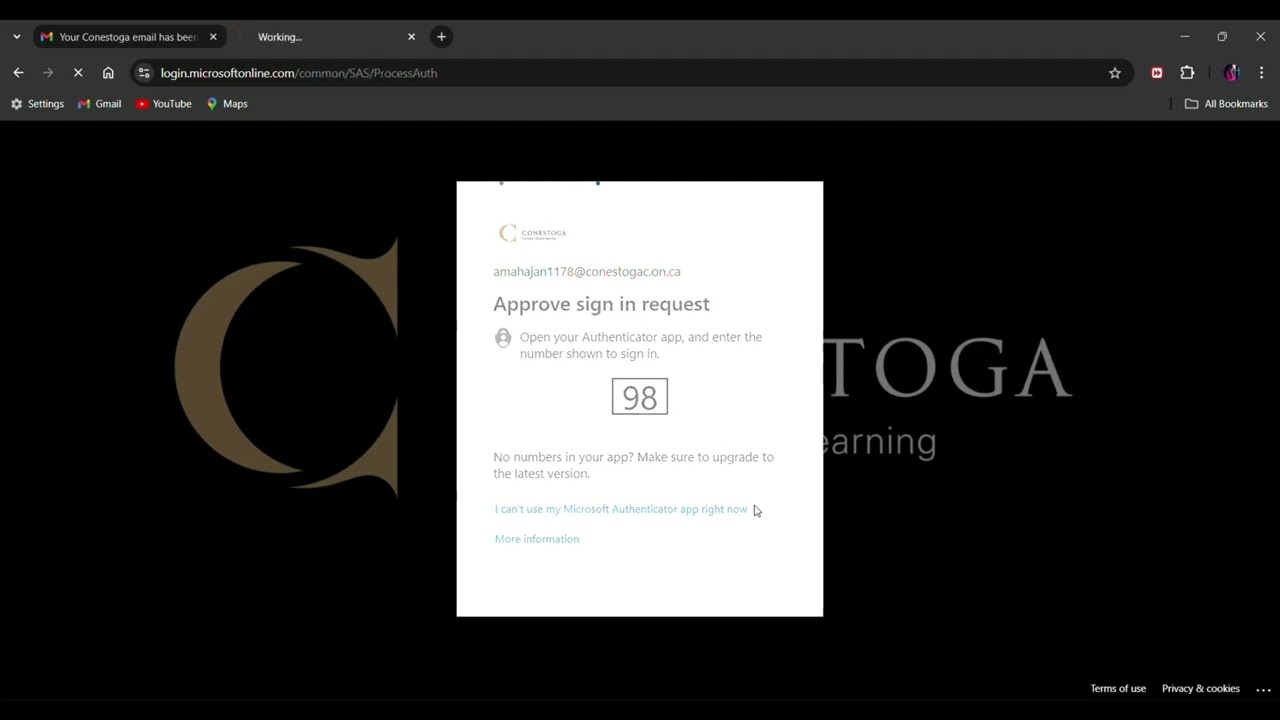Image resolution: width=1280 pixels, height=720 pixels.
Task: Open Terms of use link
Action: (1118, 689)
